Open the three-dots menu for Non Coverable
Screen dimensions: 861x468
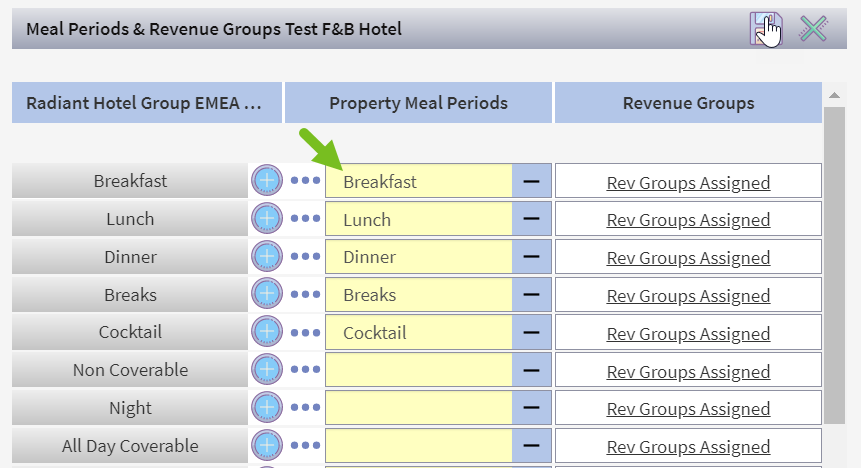(x=306, y=370)
